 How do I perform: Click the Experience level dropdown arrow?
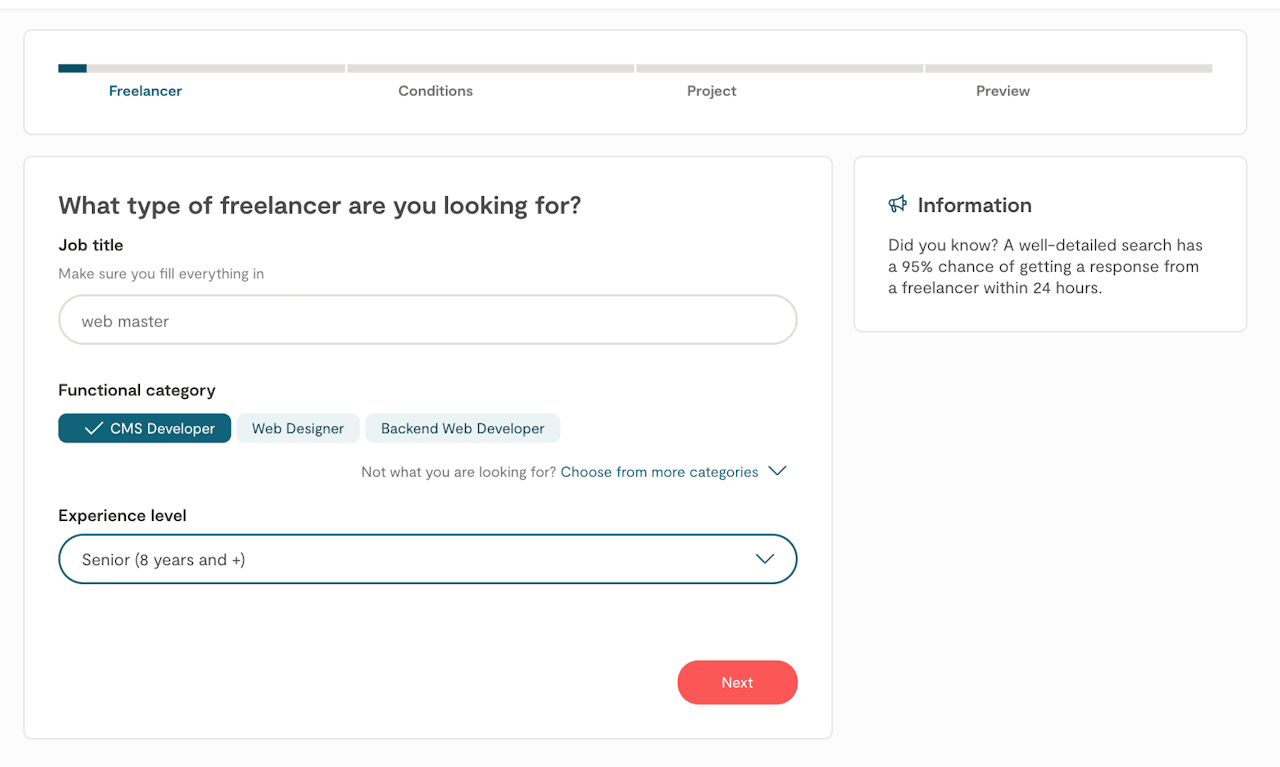pos(765,559)
